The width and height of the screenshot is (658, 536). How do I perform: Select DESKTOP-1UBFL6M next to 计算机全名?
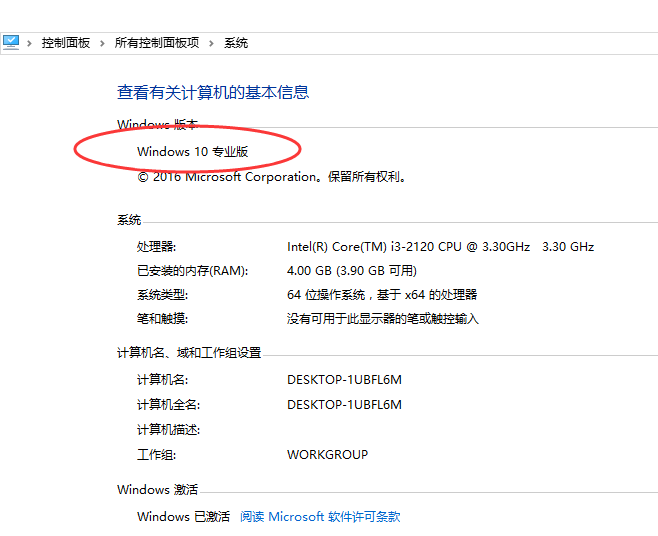[344, 405]
